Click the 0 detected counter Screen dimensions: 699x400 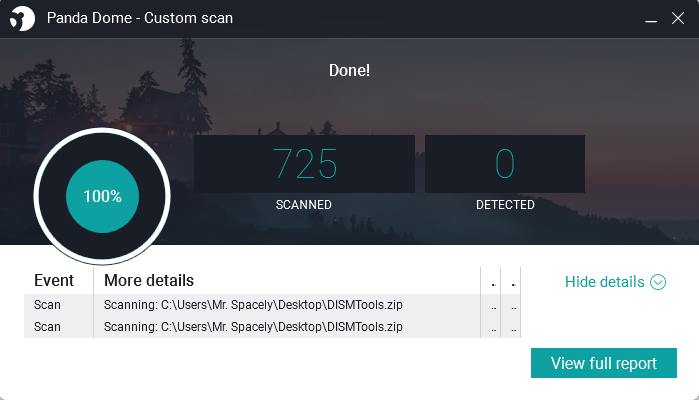[x=505, y=164]
